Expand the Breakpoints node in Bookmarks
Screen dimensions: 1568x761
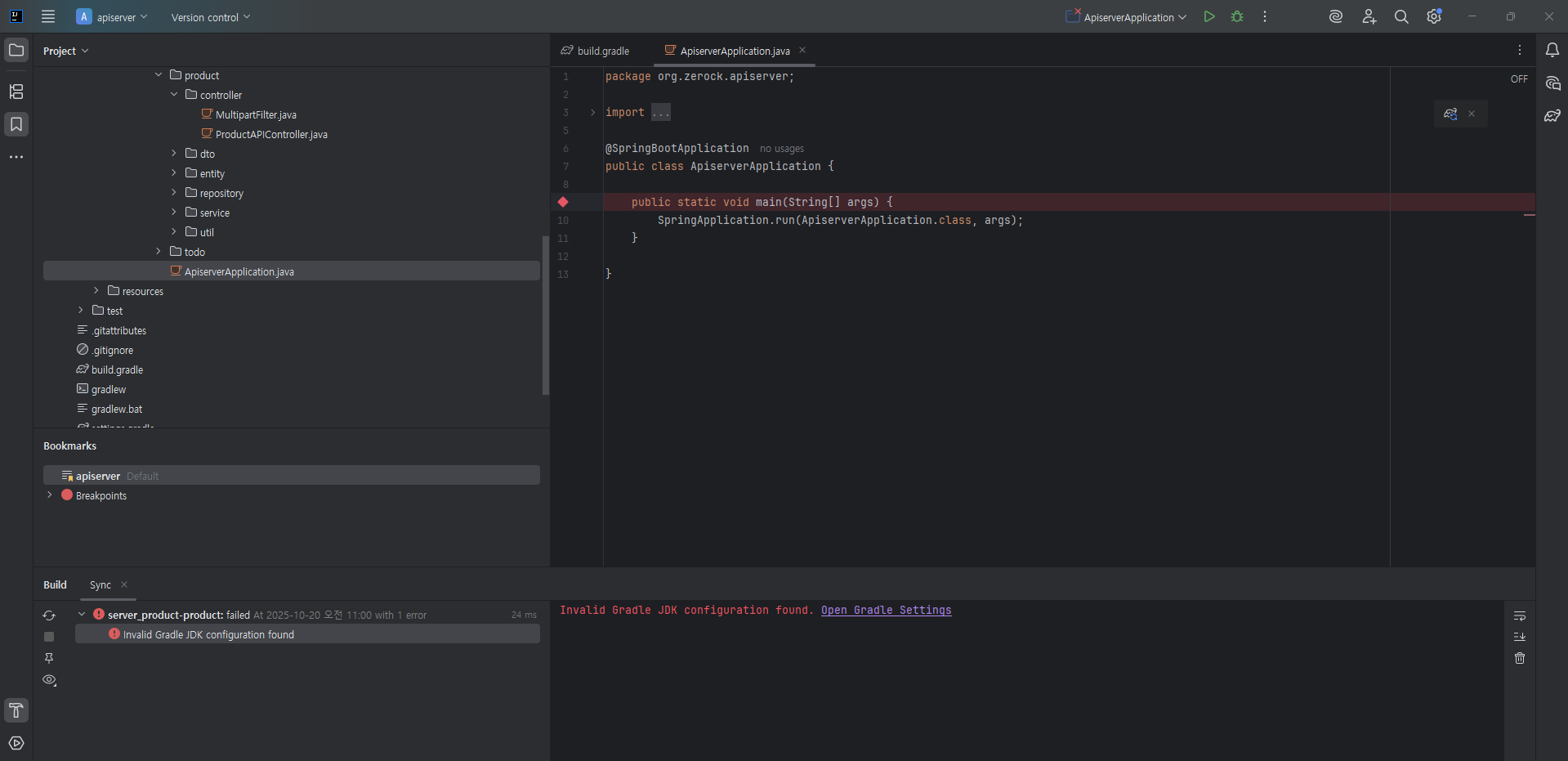(x=50, y=495)
